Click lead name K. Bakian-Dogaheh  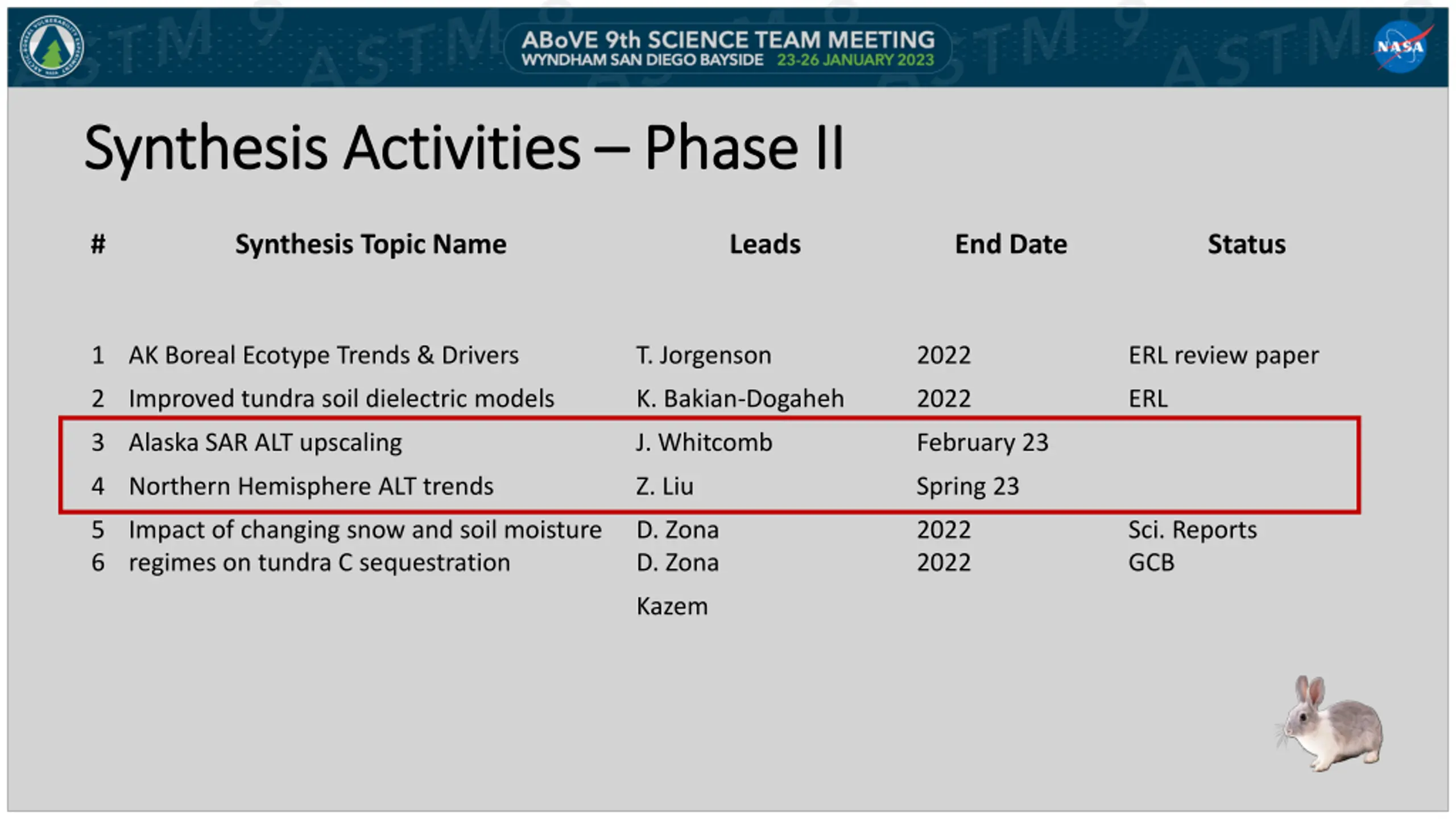[740, 399]
